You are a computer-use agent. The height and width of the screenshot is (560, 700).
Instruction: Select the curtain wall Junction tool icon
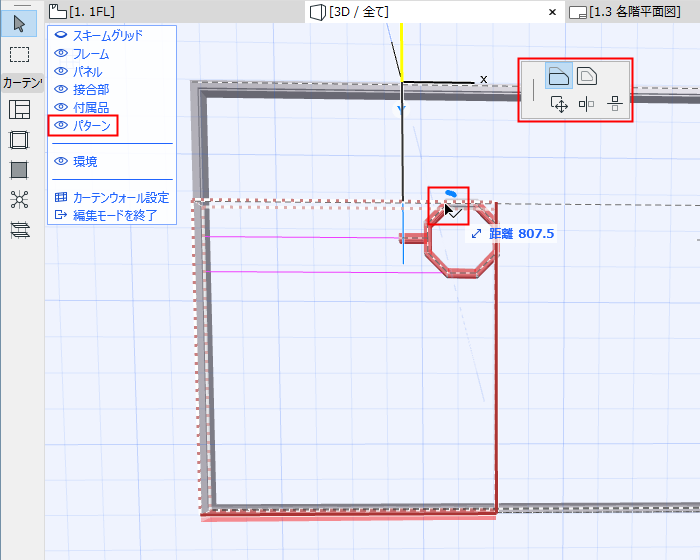coord(19,200)
